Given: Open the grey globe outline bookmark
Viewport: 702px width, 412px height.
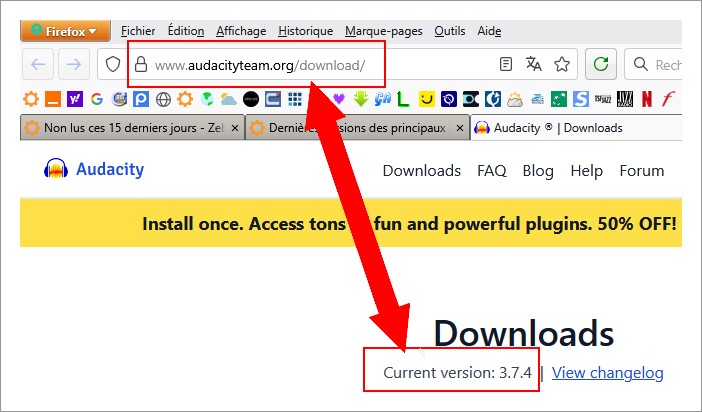Looking at the screenshot, I should click(x=163, y=99).
